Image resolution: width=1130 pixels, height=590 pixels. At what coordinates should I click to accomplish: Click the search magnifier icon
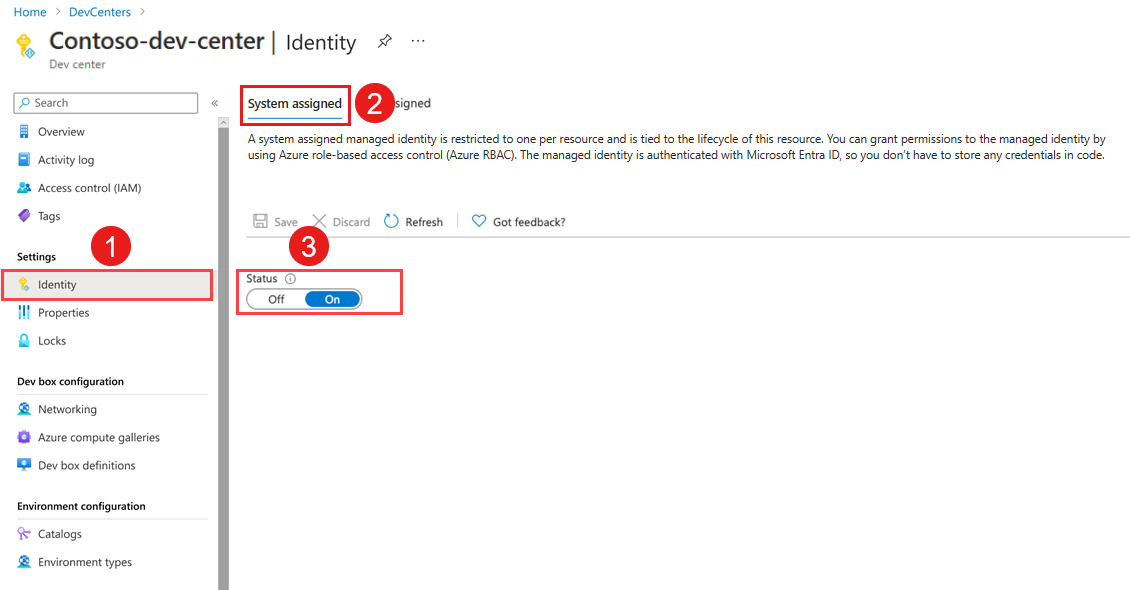25,103
